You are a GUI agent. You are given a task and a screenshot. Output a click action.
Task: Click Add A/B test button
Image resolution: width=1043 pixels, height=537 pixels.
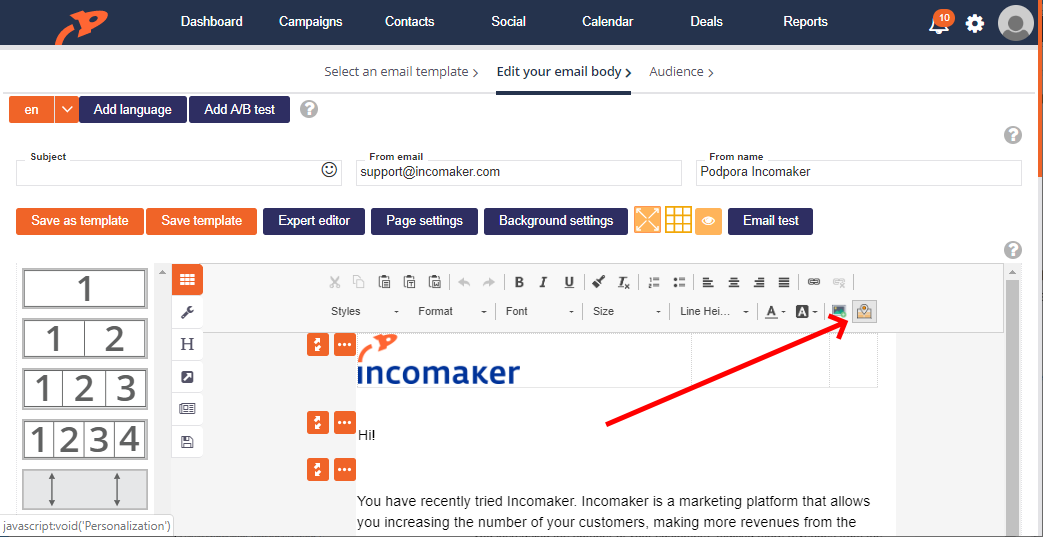click(x=239, y=110)
